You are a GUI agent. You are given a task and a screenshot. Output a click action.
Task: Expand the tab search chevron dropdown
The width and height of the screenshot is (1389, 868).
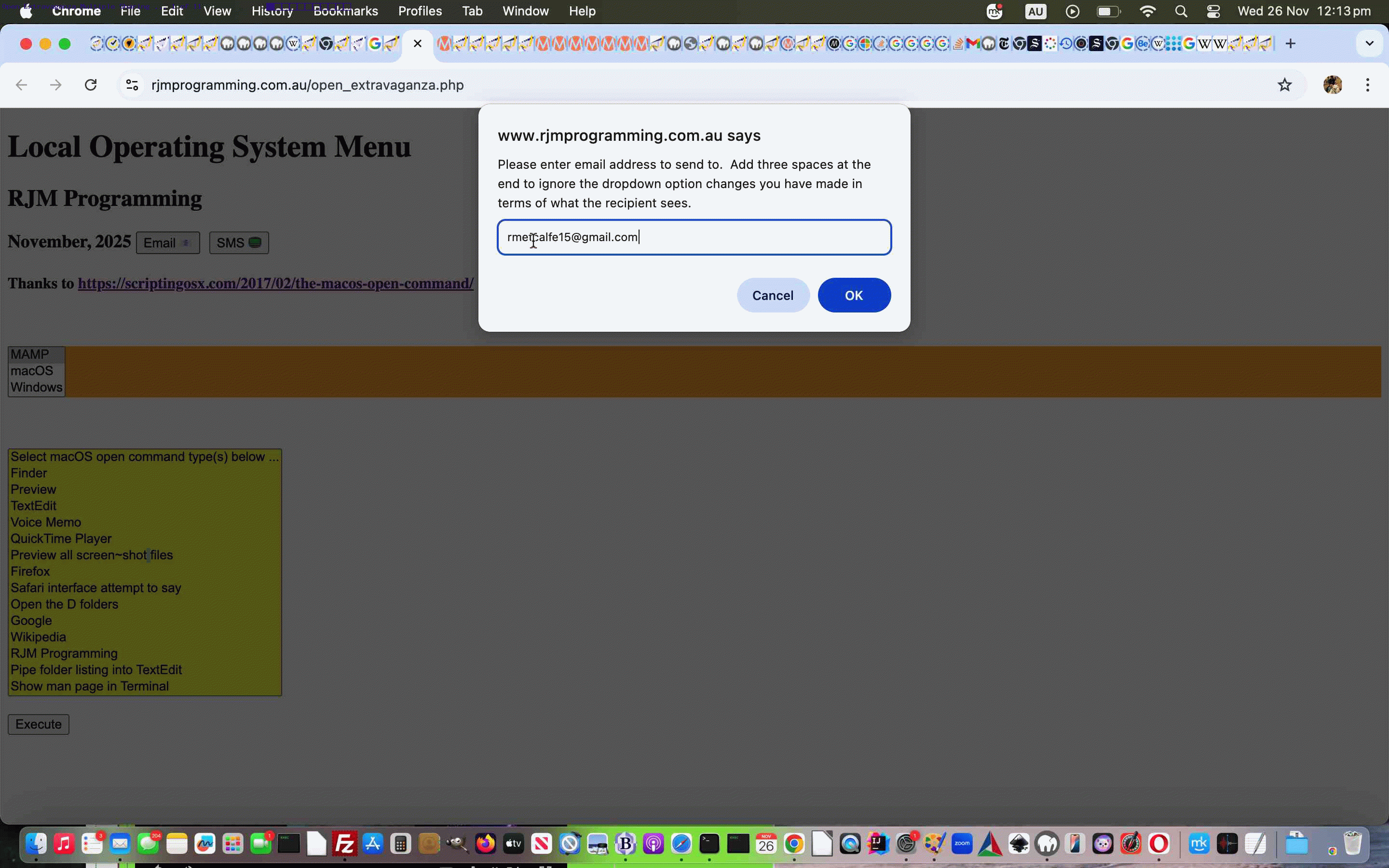click(x=1370, y=43)
